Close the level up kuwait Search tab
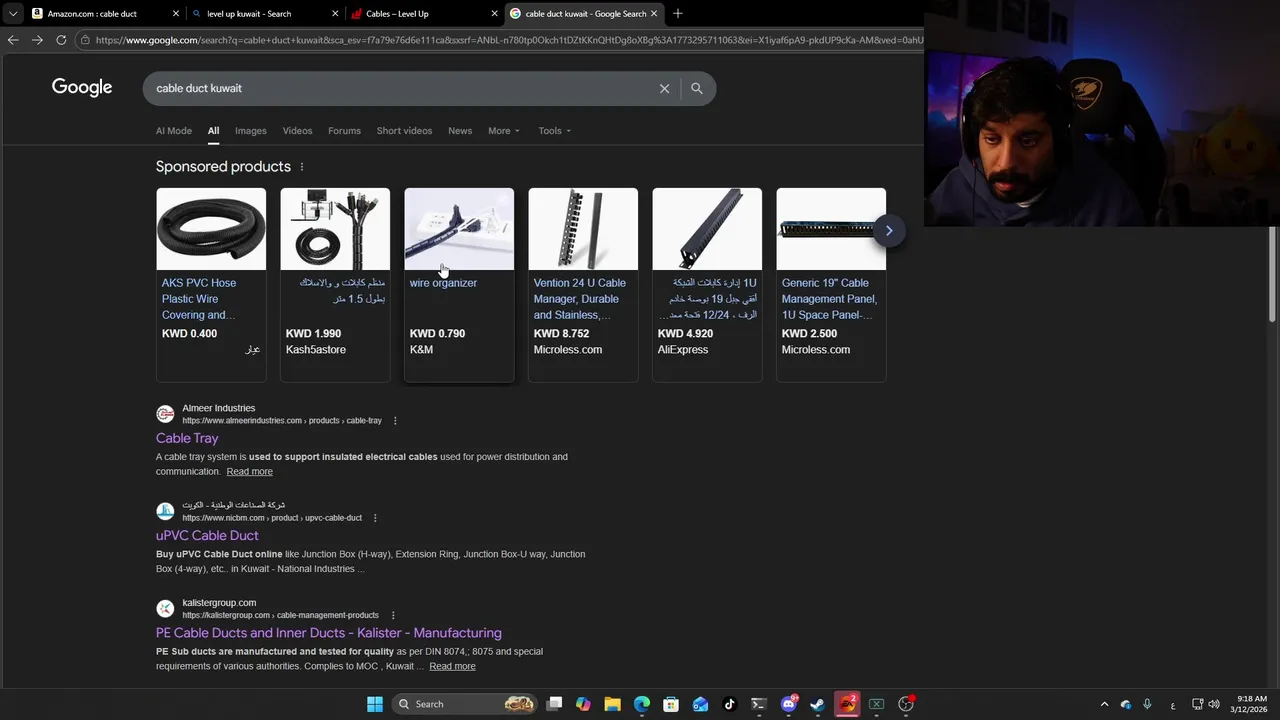Image resolution: width=1280 pixels, height=720 pixels. point(335,14)
